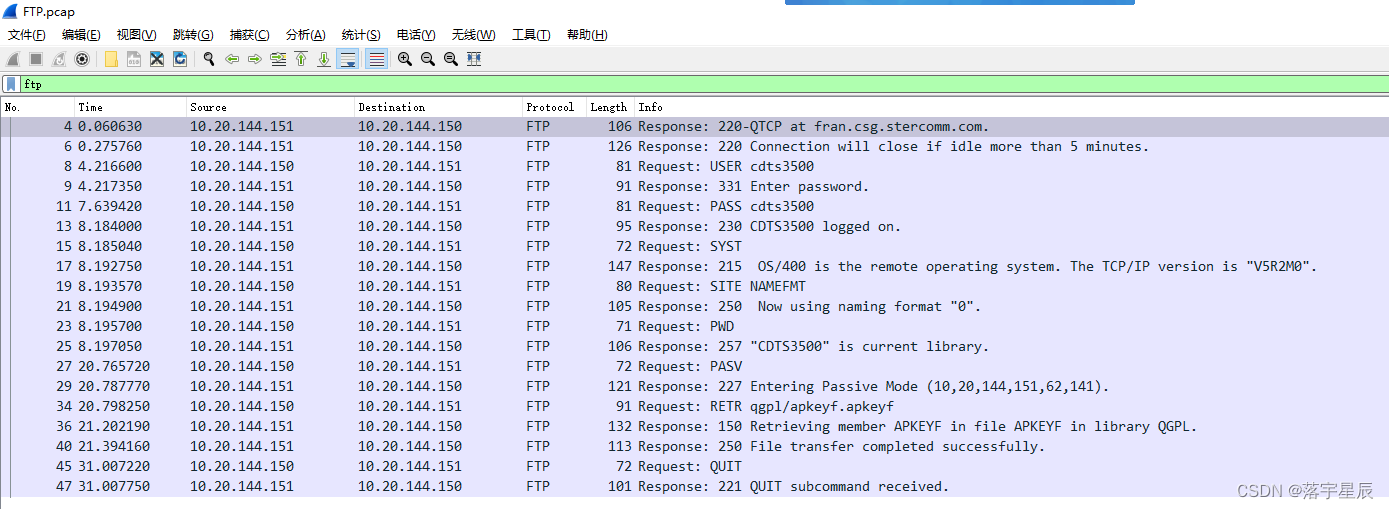Reset text to normal size icon

[451, 59]
